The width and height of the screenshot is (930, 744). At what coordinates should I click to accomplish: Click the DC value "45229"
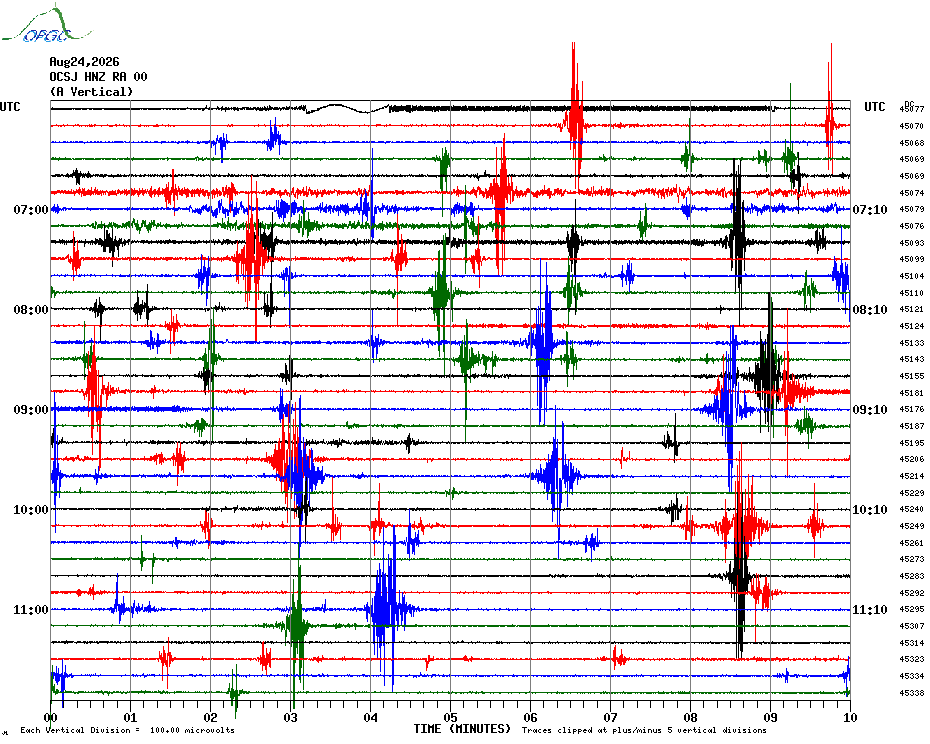click(x=912, y=493)
